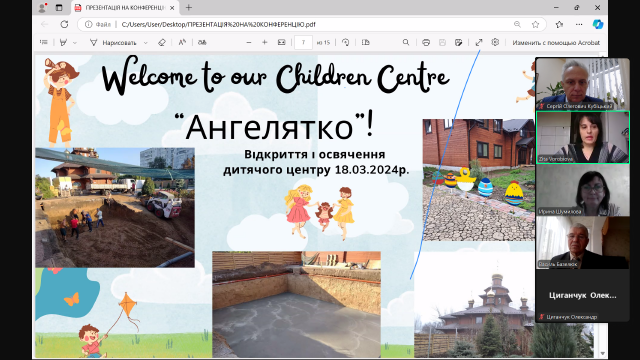This screenshot has width=640, height=360.
Task: Enter PDF full screen mode
Action: click(x=479, y=42)
